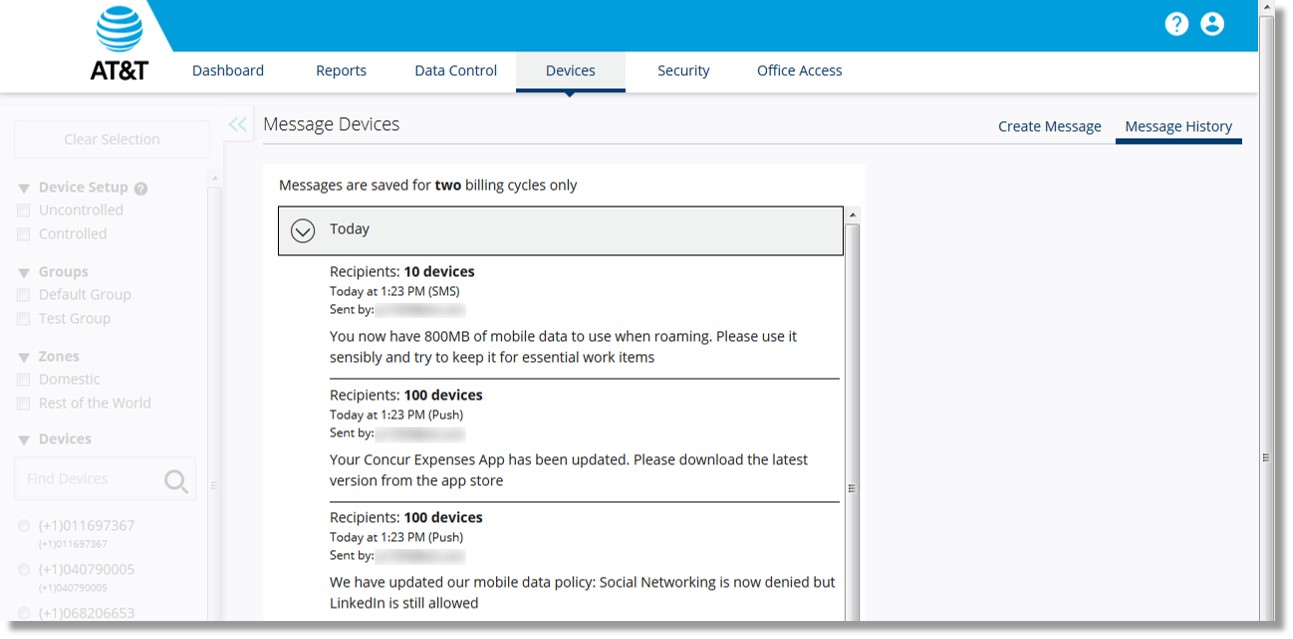Enable the Default Group checkbox
This screenshot has height=639, width=1293.
(23, 294)
